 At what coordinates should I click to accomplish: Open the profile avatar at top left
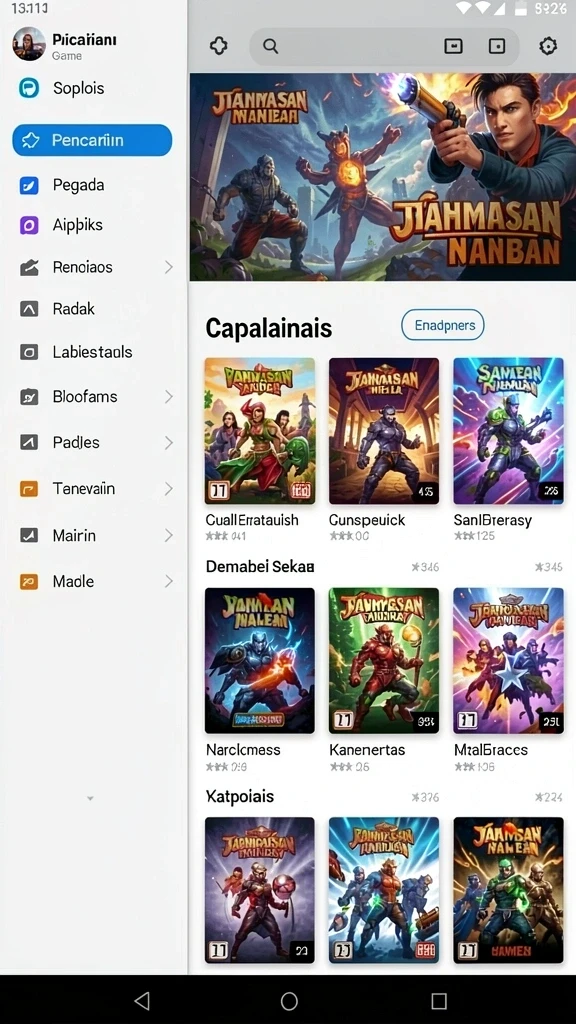click(29, 44)
